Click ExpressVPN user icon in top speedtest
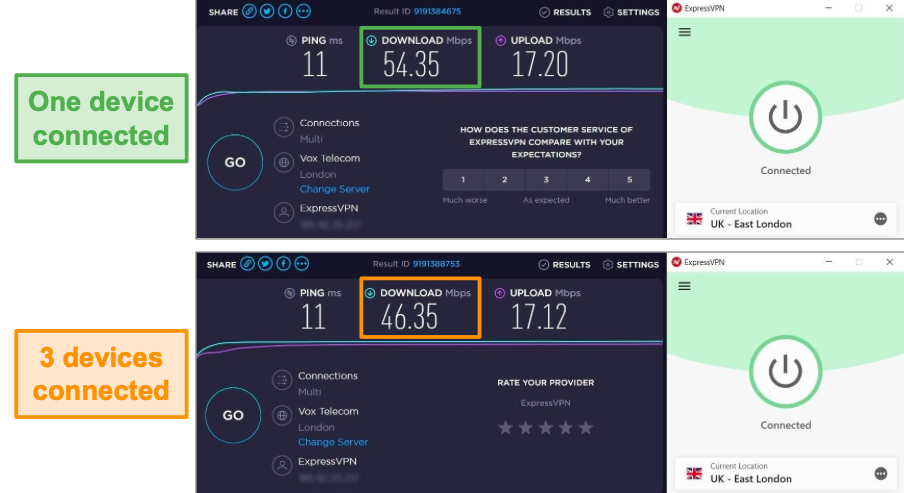The image size is (904, 493). (284, 213)
